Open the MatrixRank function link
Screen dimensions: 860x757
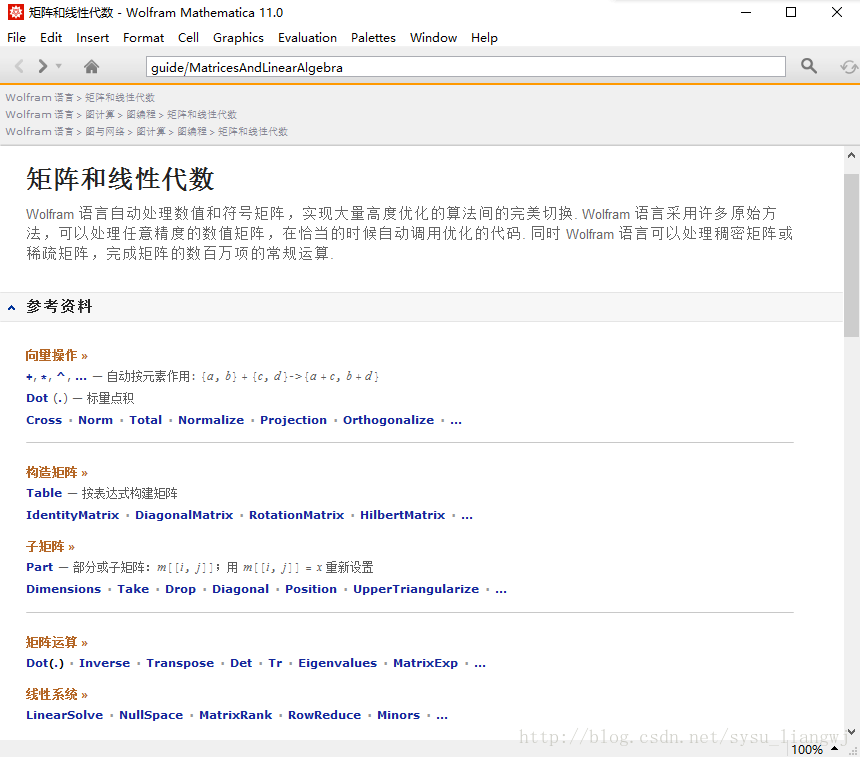pos(236,715)
